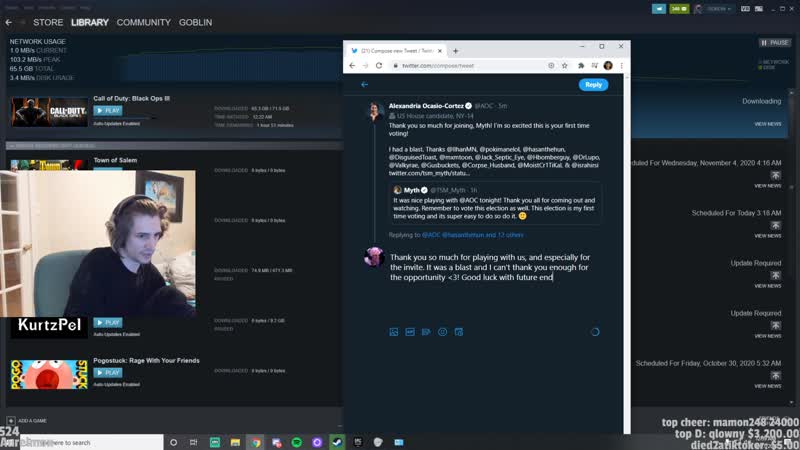Click the site lock icon in address bar
Screen dimensions: 800x450
[395, 66]
